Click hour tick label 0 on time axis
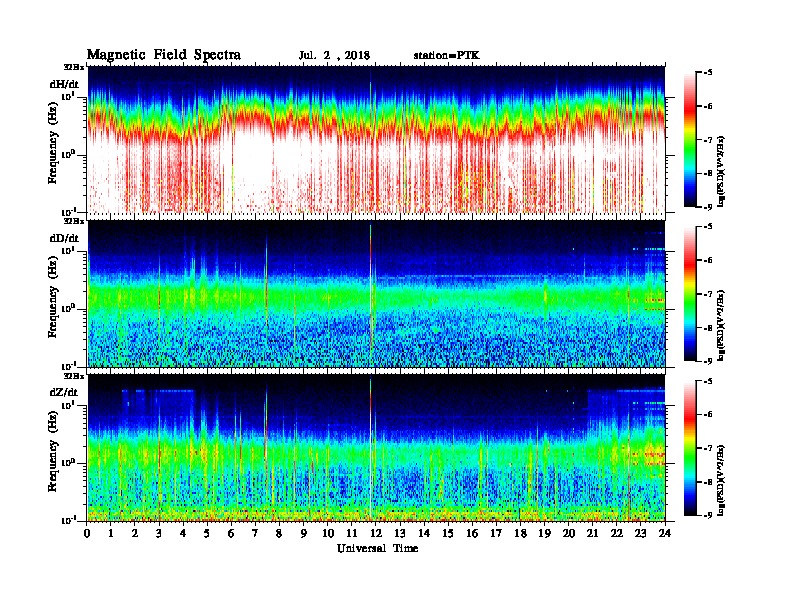The width and height of the screenshot is (792, 612). (87, 533)
